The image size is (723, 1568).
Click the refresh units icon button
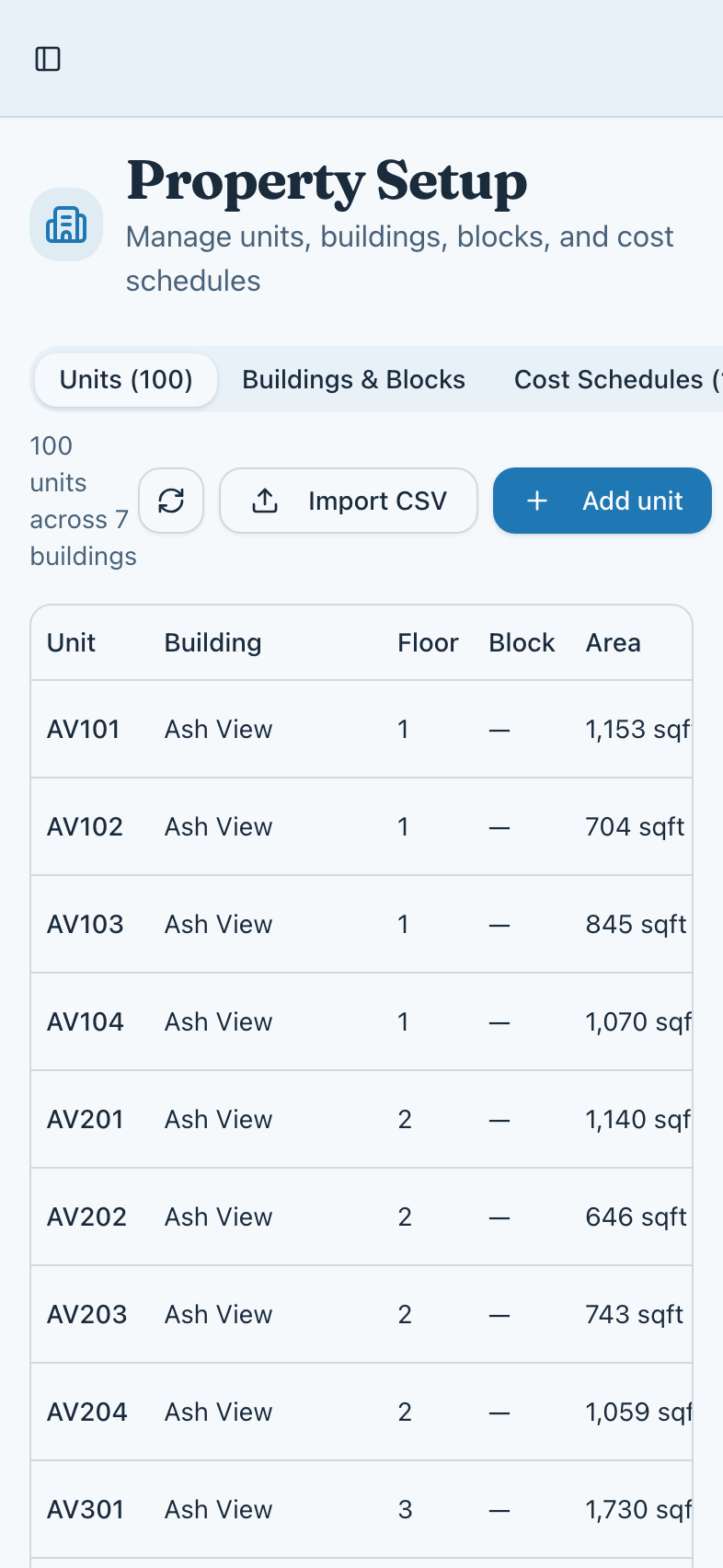pos(171,501)
